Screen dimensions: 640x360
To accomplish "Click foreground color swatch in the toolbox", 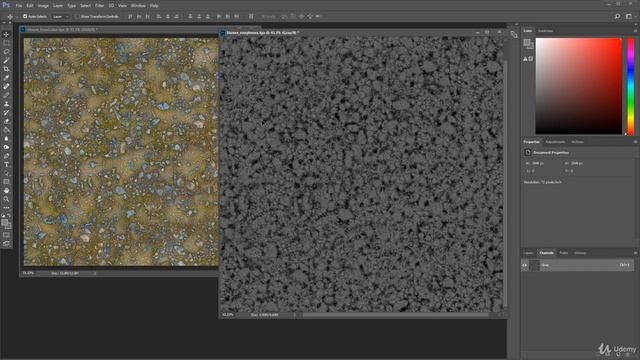I will click(4, 222).
